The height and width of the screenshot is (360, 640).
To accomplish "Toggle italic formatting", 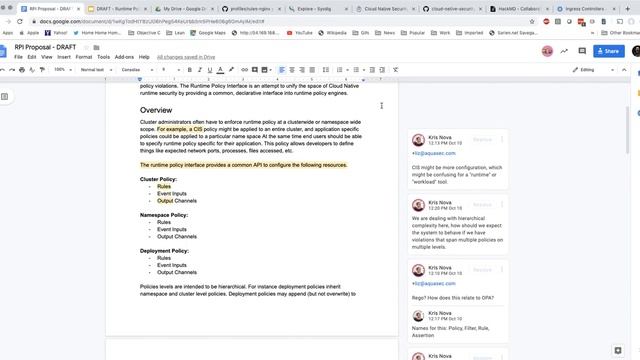I will click(200, 70).
